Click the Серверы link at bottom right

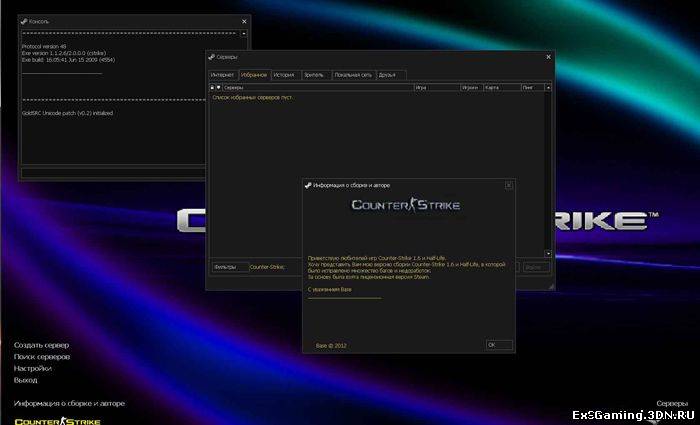672,403
